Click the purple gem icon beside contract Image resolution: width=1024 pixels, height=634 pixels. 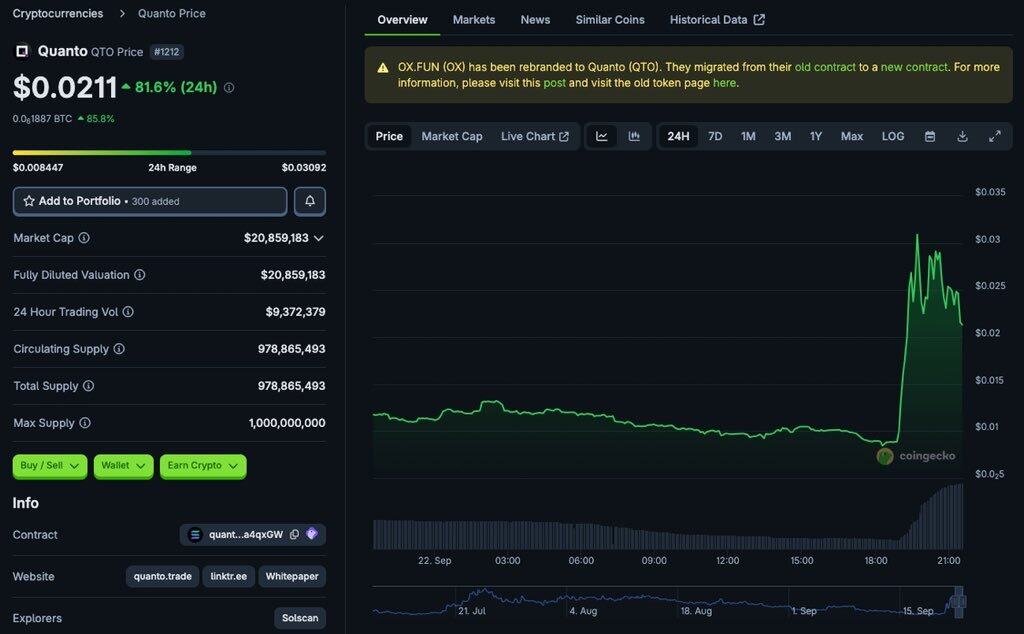[312, 533]
